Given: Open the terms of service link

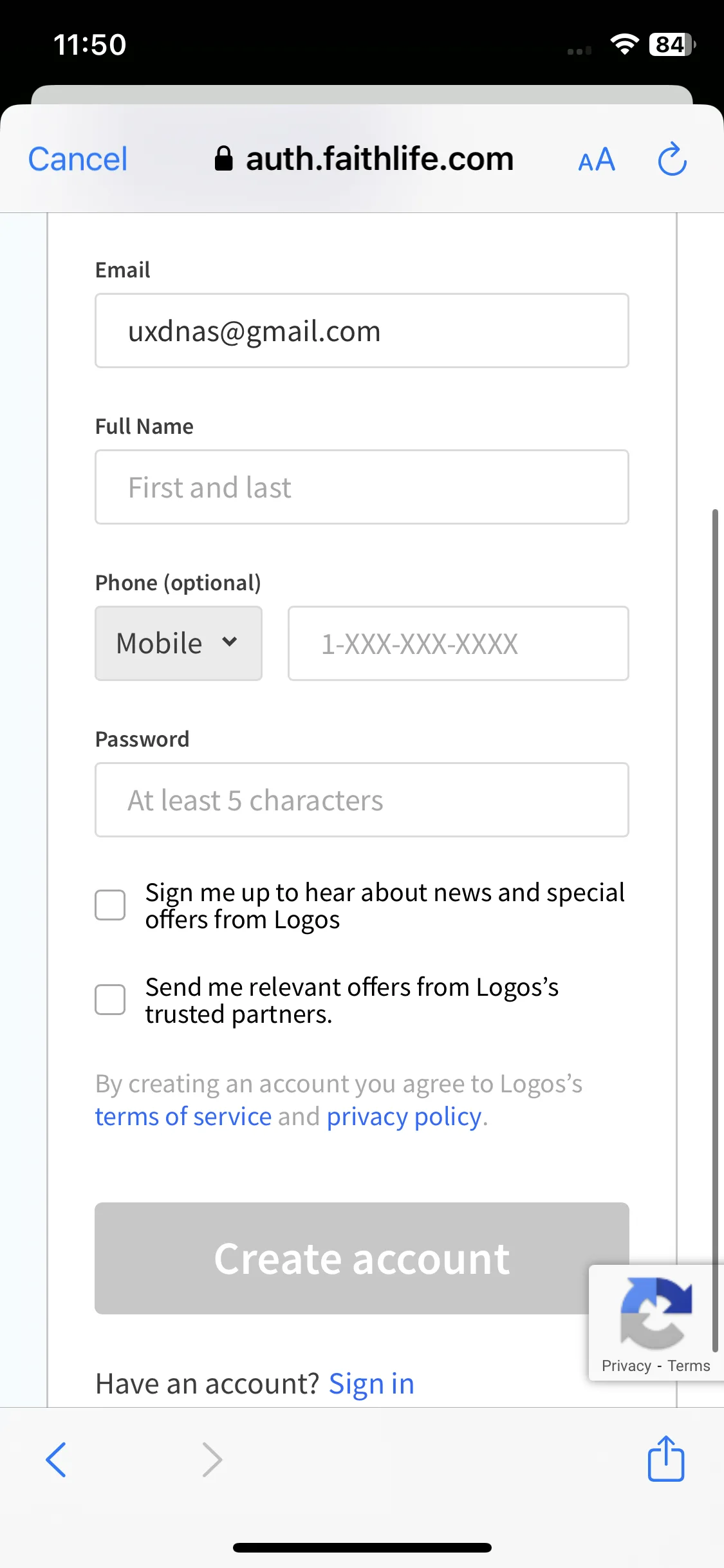Looking at the screenshot, I should point(183,1117).
